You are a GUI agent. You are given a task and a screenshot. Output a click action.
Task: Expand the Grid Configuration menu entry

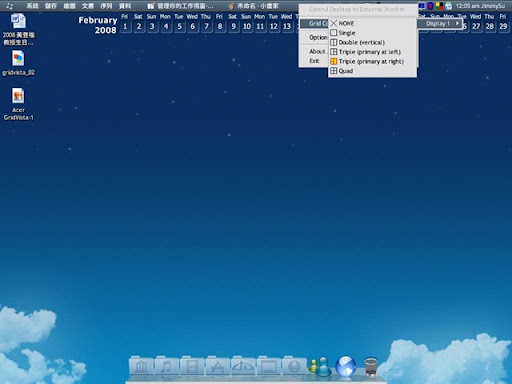point(314,23)
